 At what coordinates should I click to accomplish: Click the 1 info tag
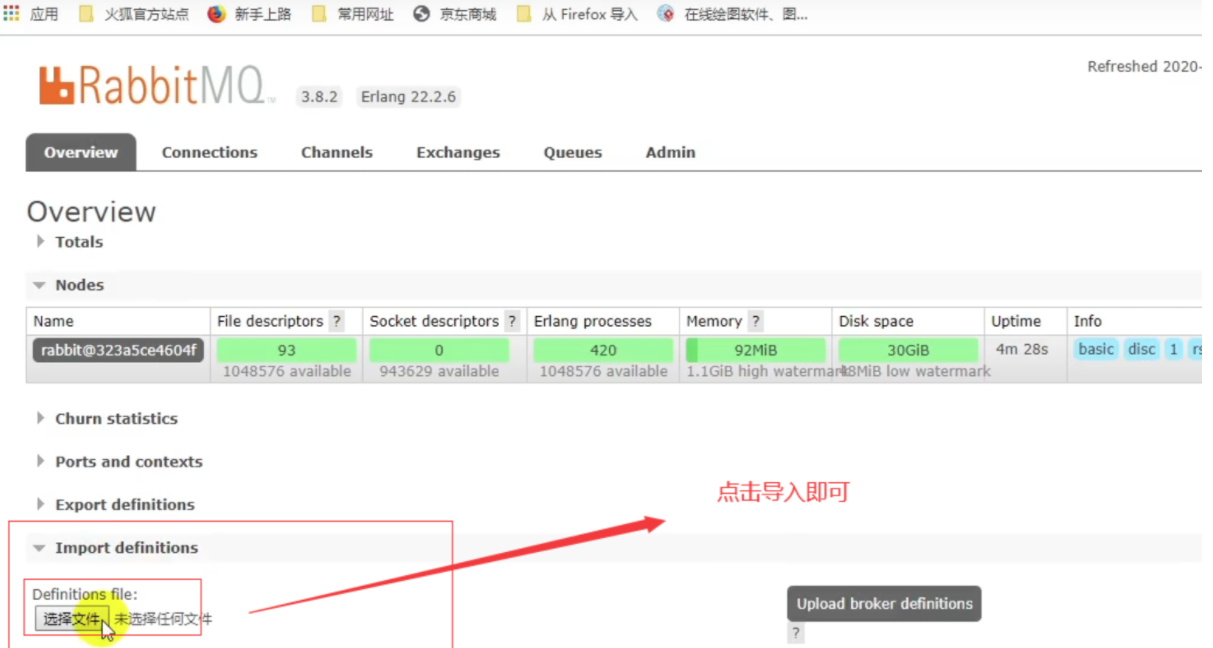pos(1173,349)
